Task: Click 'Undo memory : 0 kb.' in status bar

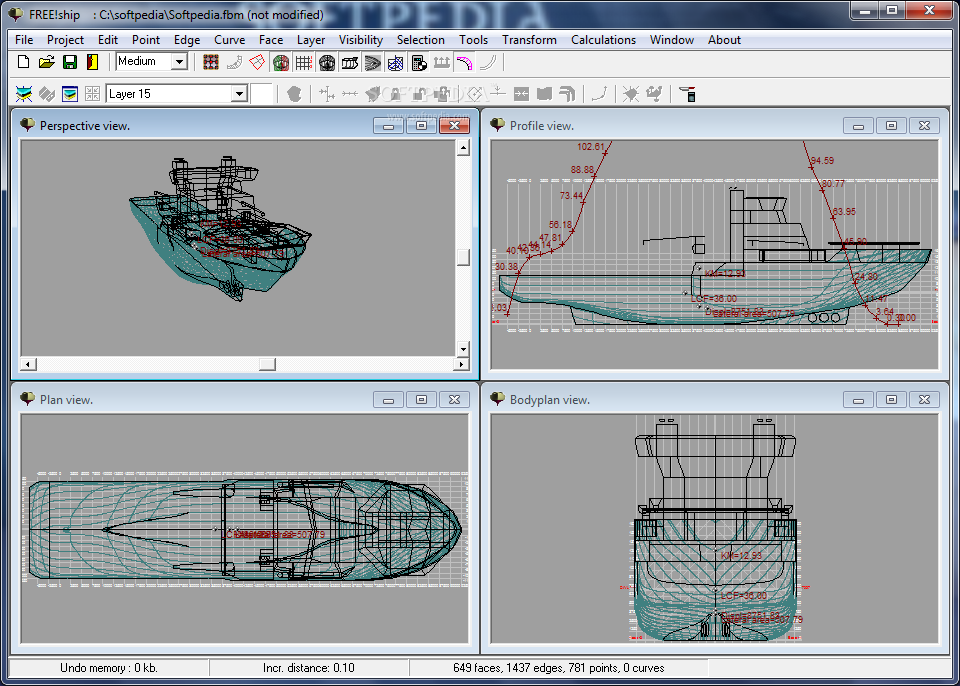Action: pyautogui.click(x=109, y=668)
